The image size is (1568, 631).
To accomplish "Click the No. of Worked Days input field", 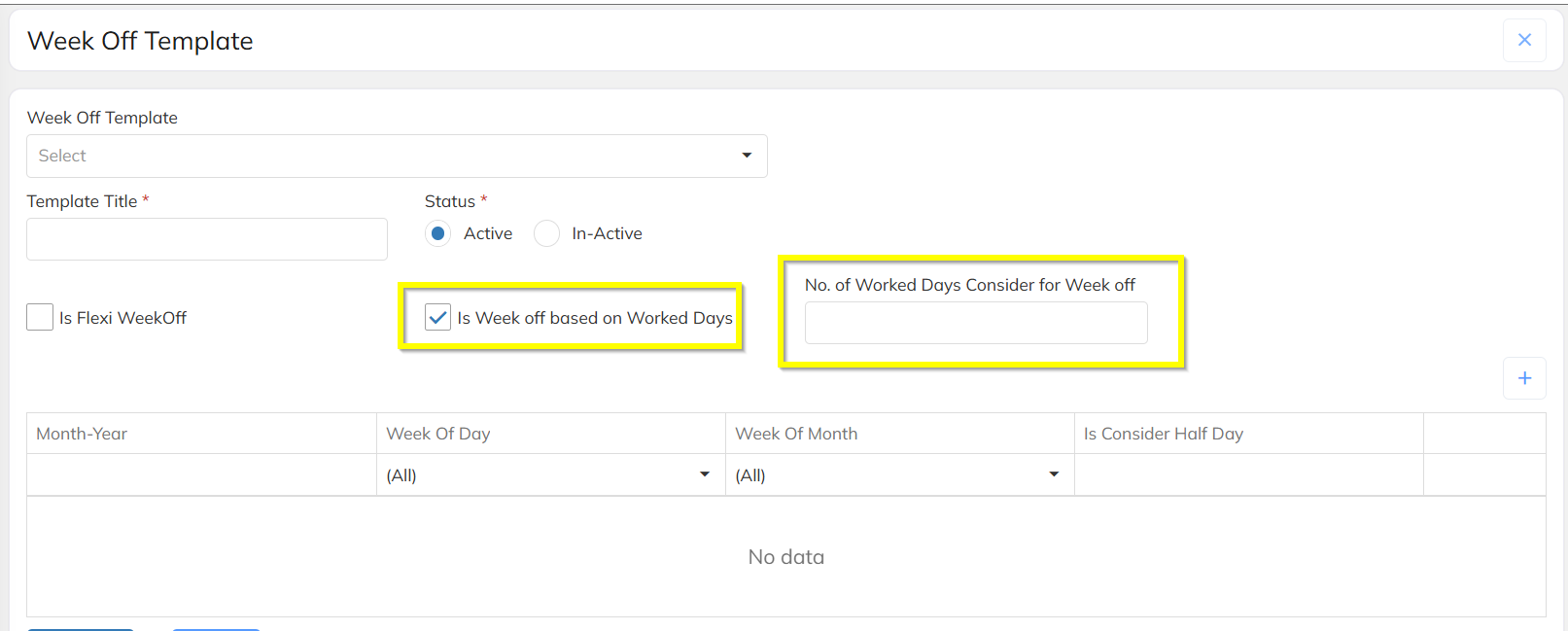I will coord(975,323).
